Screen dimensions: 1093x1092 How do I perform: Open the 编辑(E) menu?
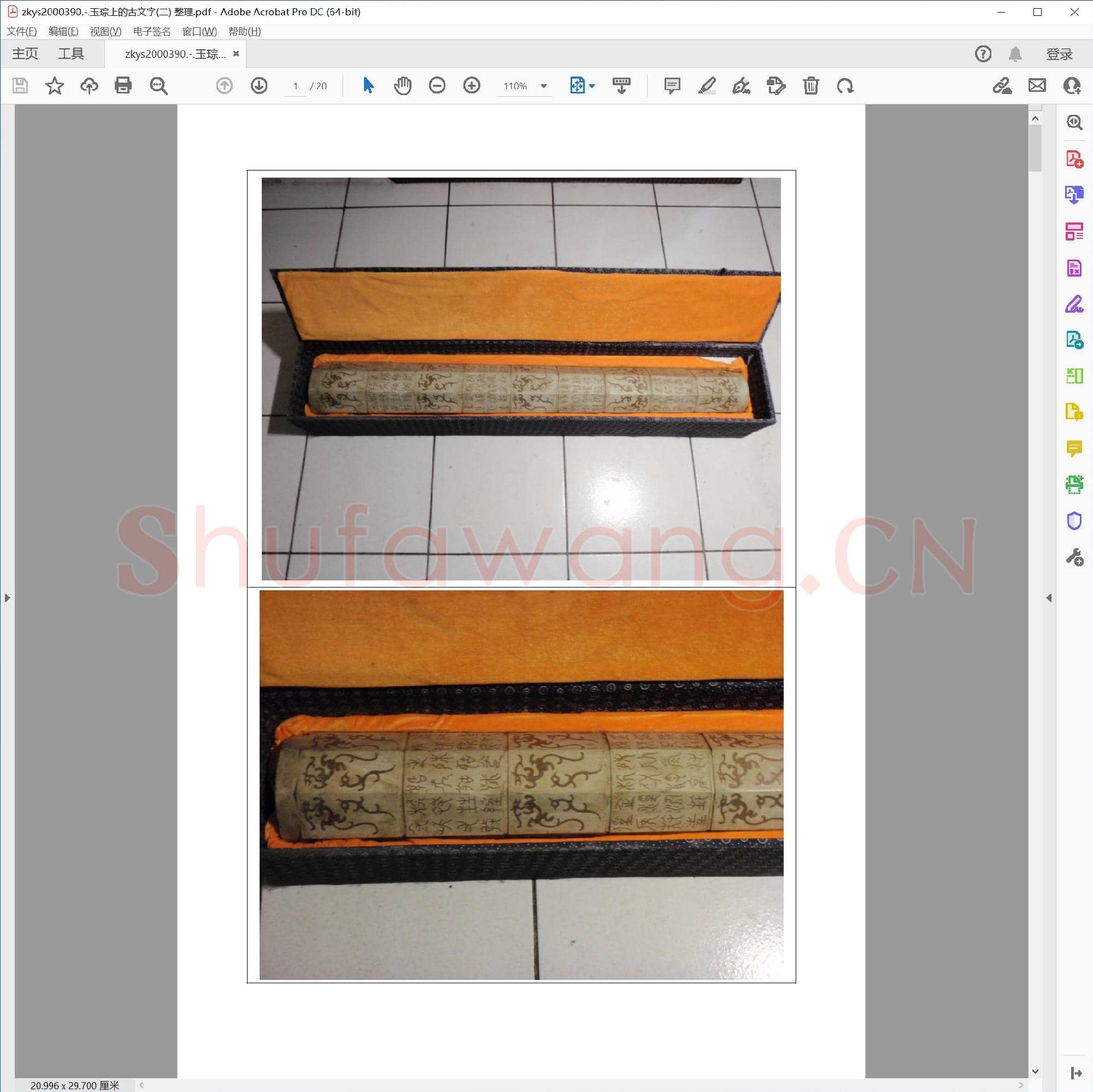63,32
